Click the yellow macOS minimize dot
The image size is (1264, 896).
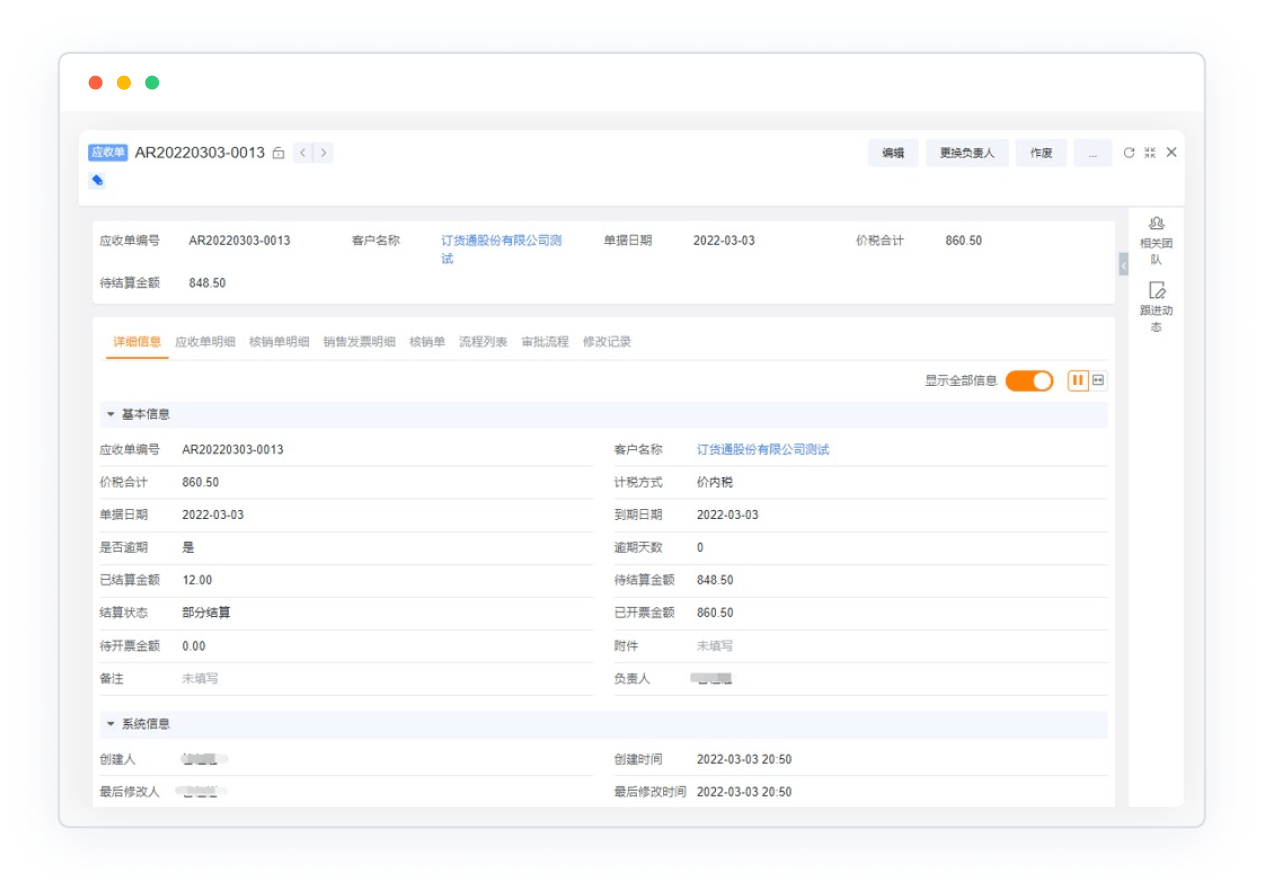point(124,83)
